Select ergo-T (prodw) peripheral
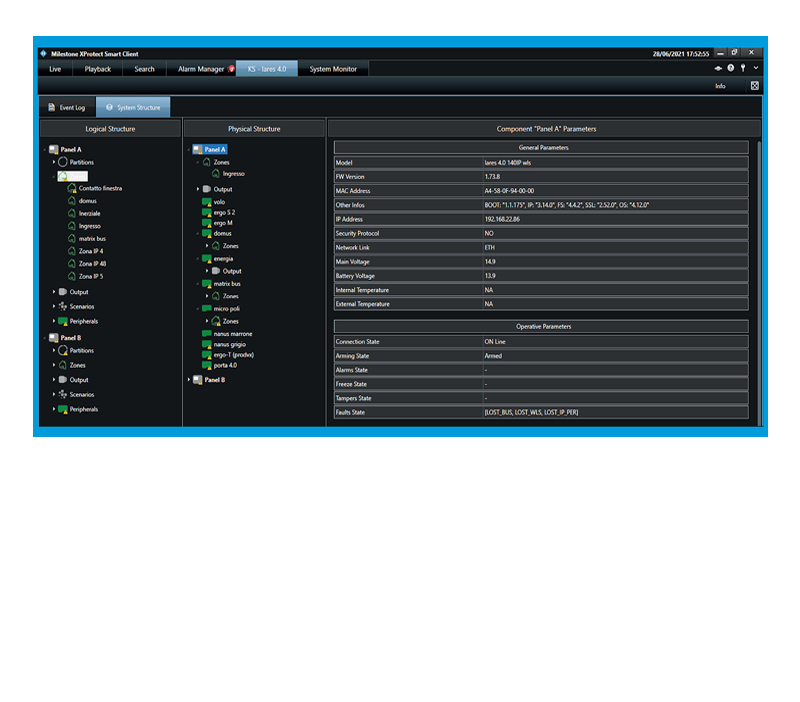800x702 pixels. (234, 355)
